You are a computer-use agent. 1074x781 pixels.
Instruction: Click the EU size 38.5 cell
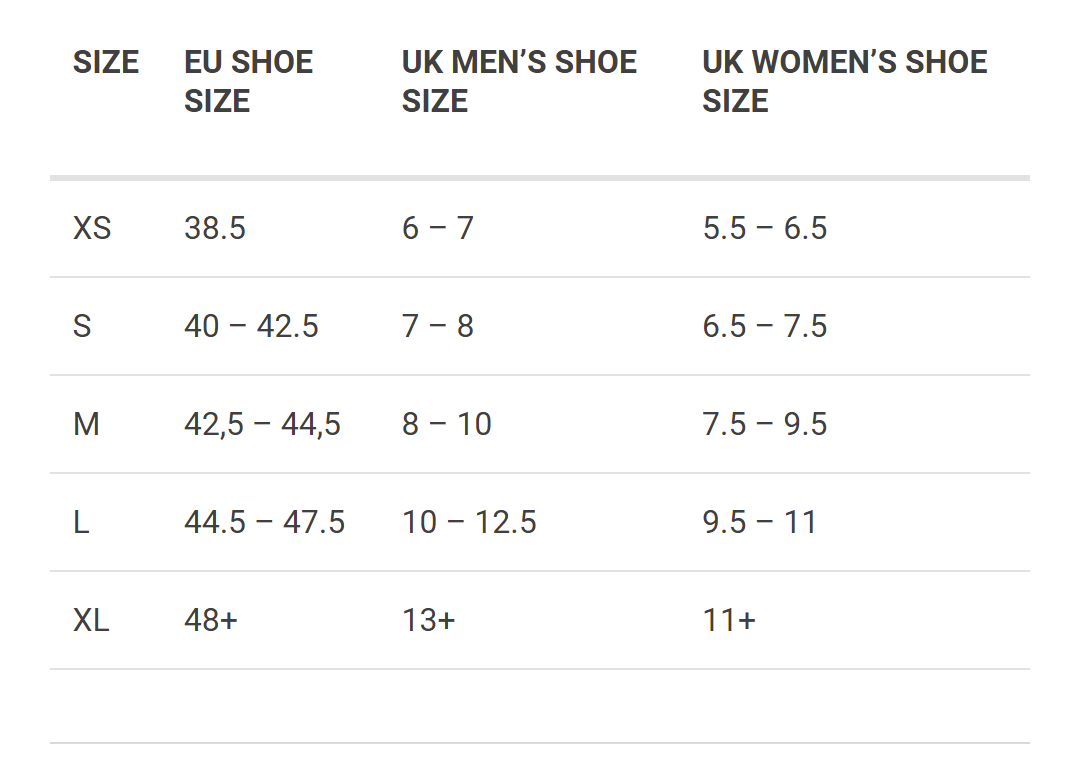pyautogui.click(x=215, y=229)
